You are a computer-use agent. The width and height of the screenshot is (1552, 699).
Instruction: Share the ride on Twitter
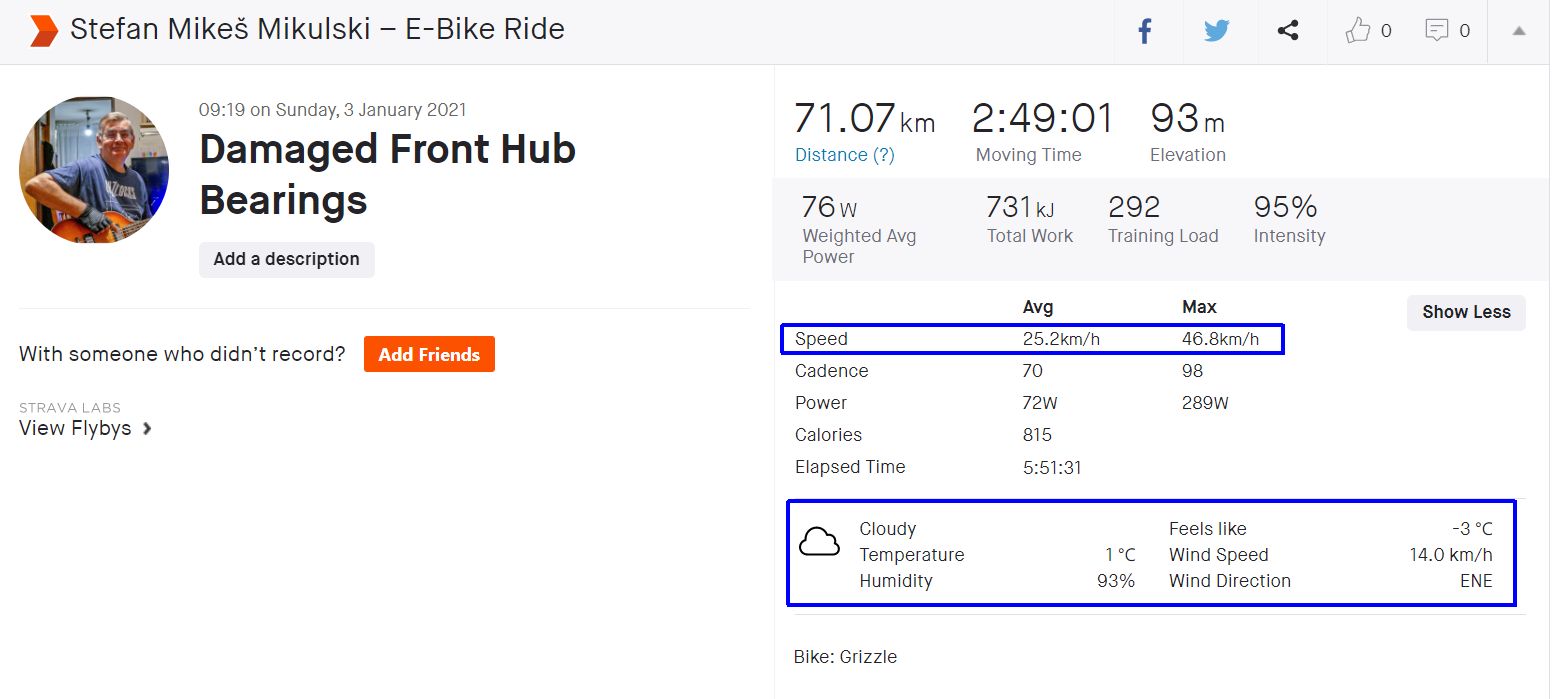coord(1216,31)
